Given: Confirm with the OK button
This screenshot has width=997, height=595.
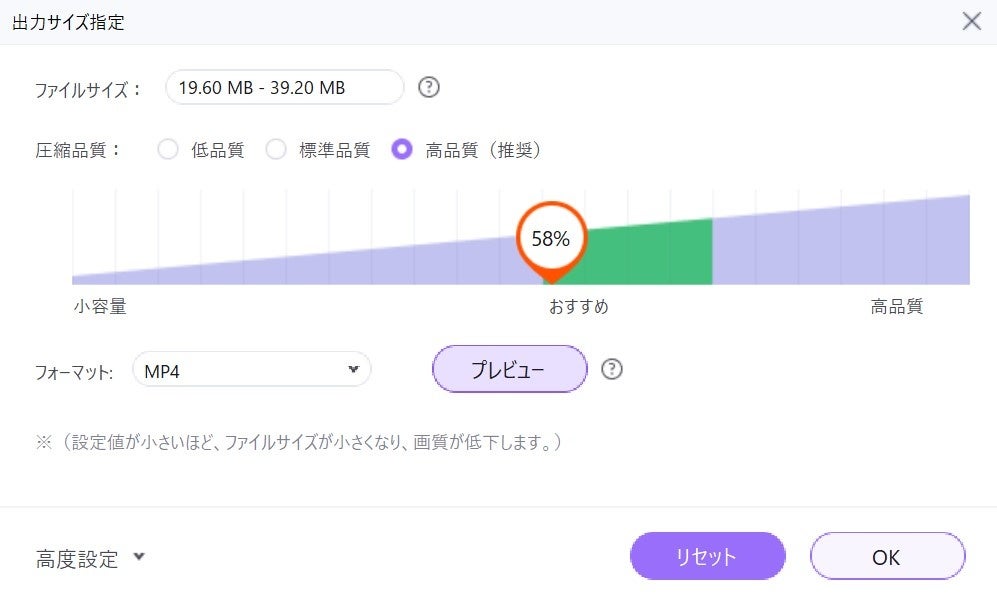Looking at the screenshot, I should 887,556.
